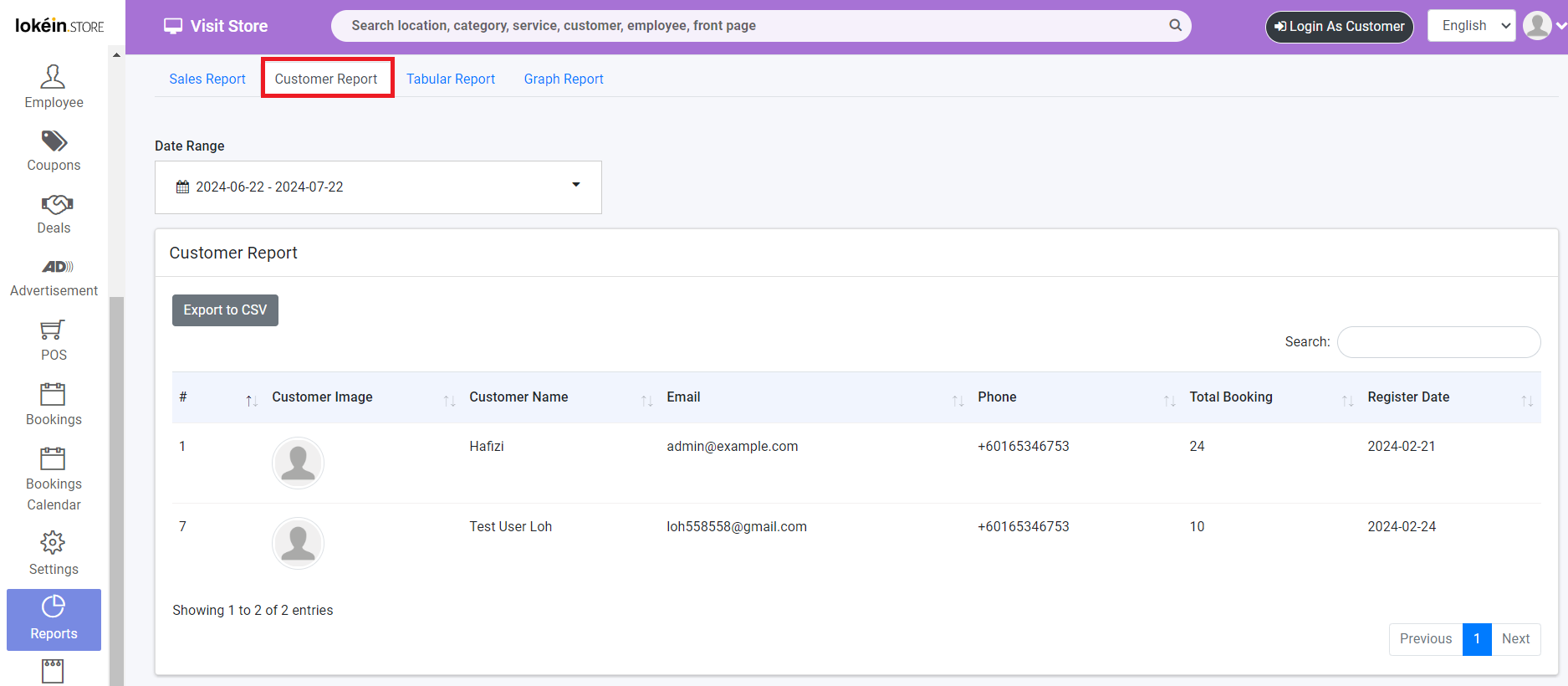
Task: Open the Employee sidebar icon
Action: point(53,77)
